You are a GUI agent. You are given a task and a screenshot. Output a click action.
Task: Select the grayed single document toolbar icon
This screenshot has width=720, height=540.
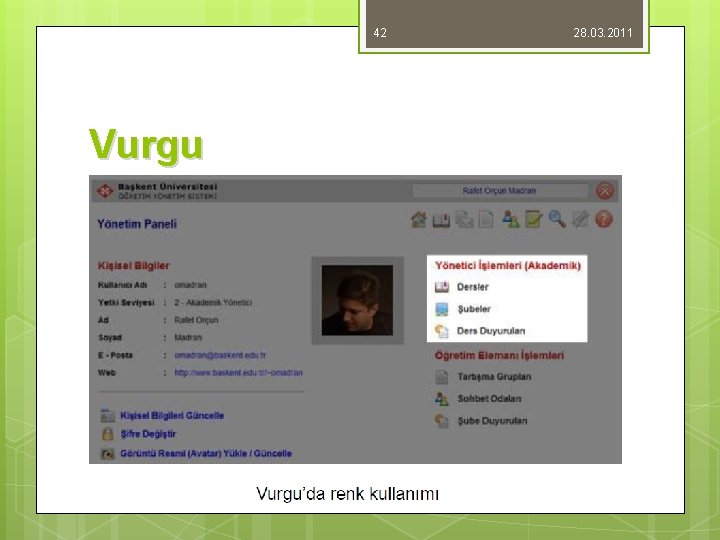(486, 219)
